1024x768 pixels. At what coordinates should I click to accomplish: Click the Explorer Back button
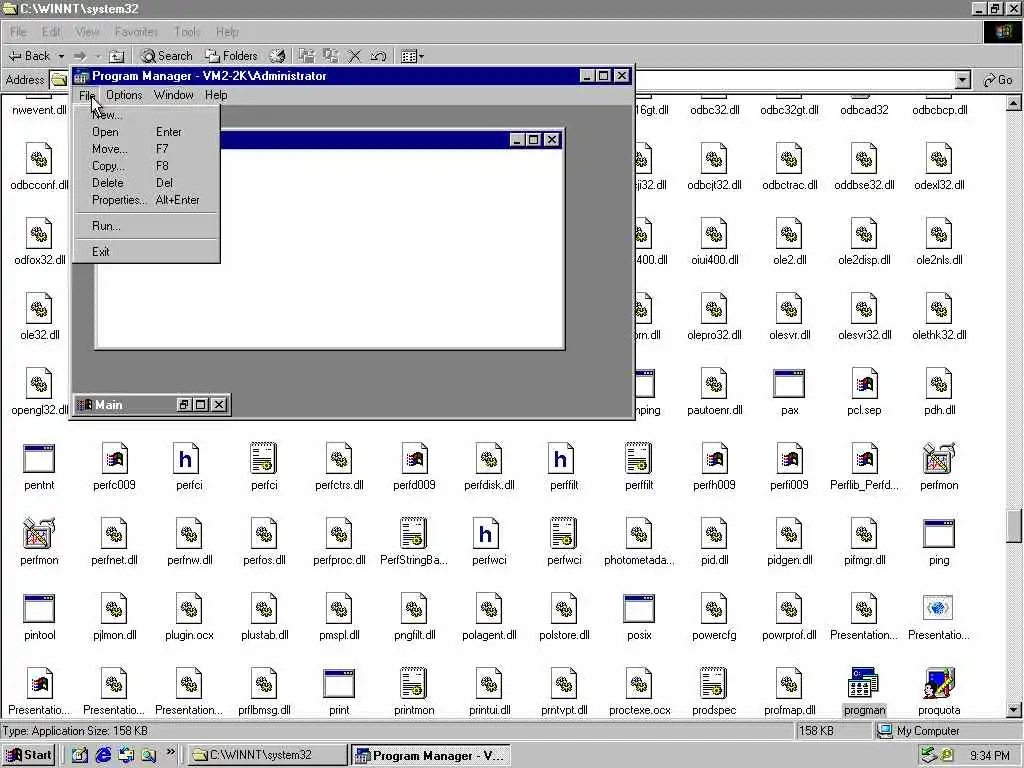click(x=30, y=56)
